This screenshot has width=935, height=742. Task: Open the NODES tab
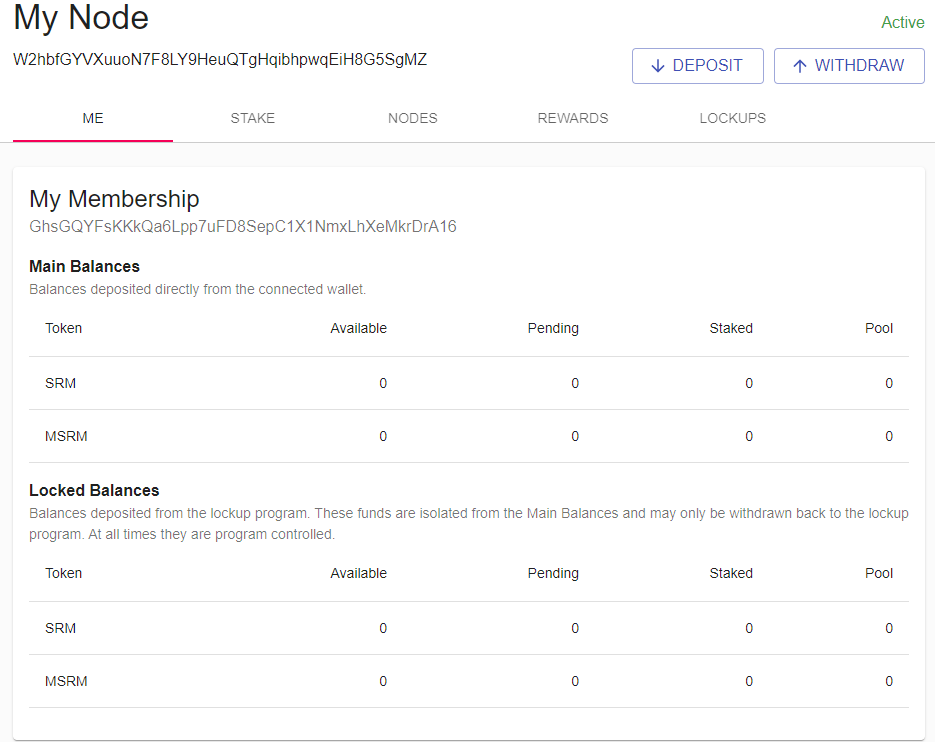pyautogui.click(x=413, y=118)
